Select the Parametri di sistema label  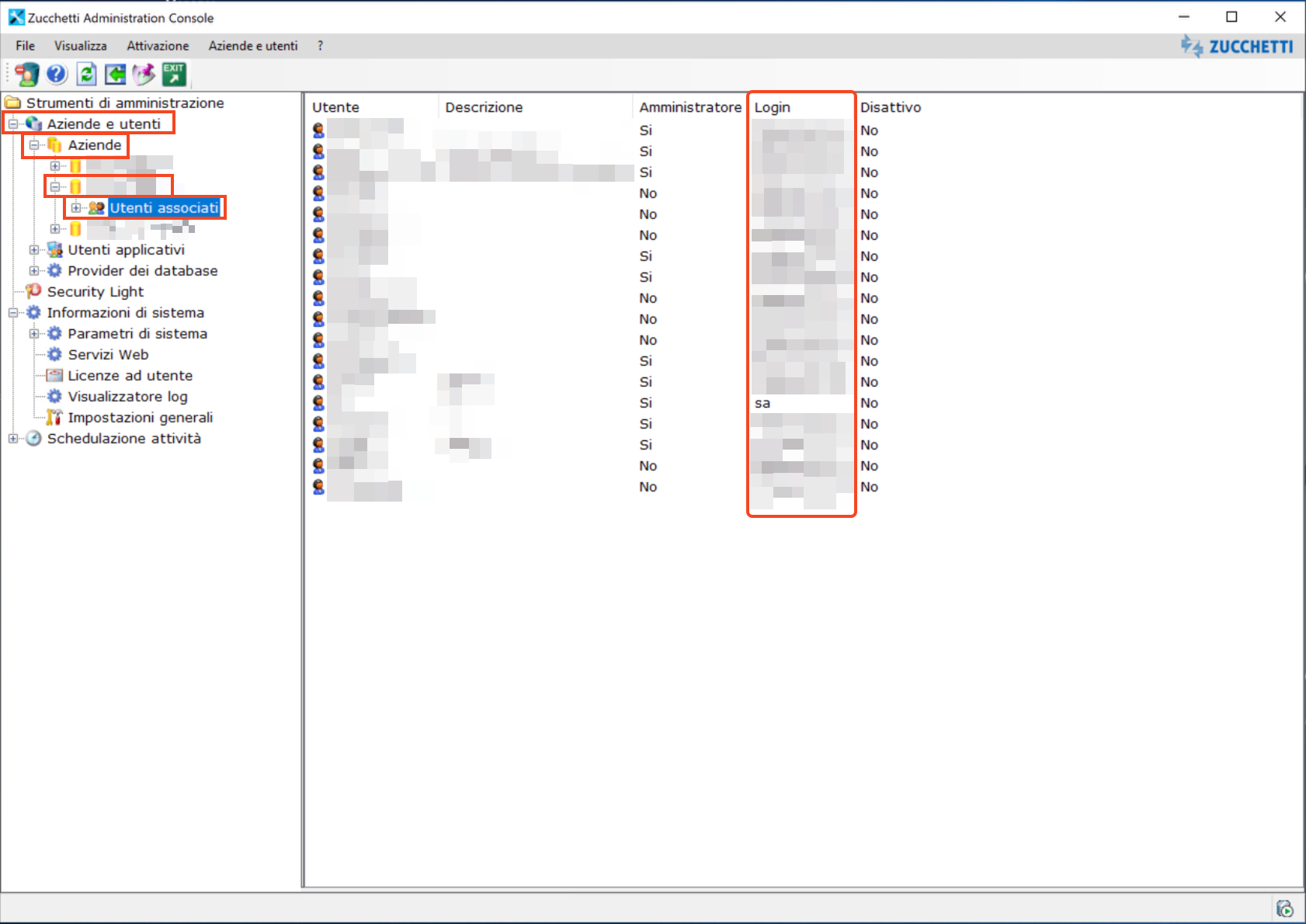coord(137,333)
